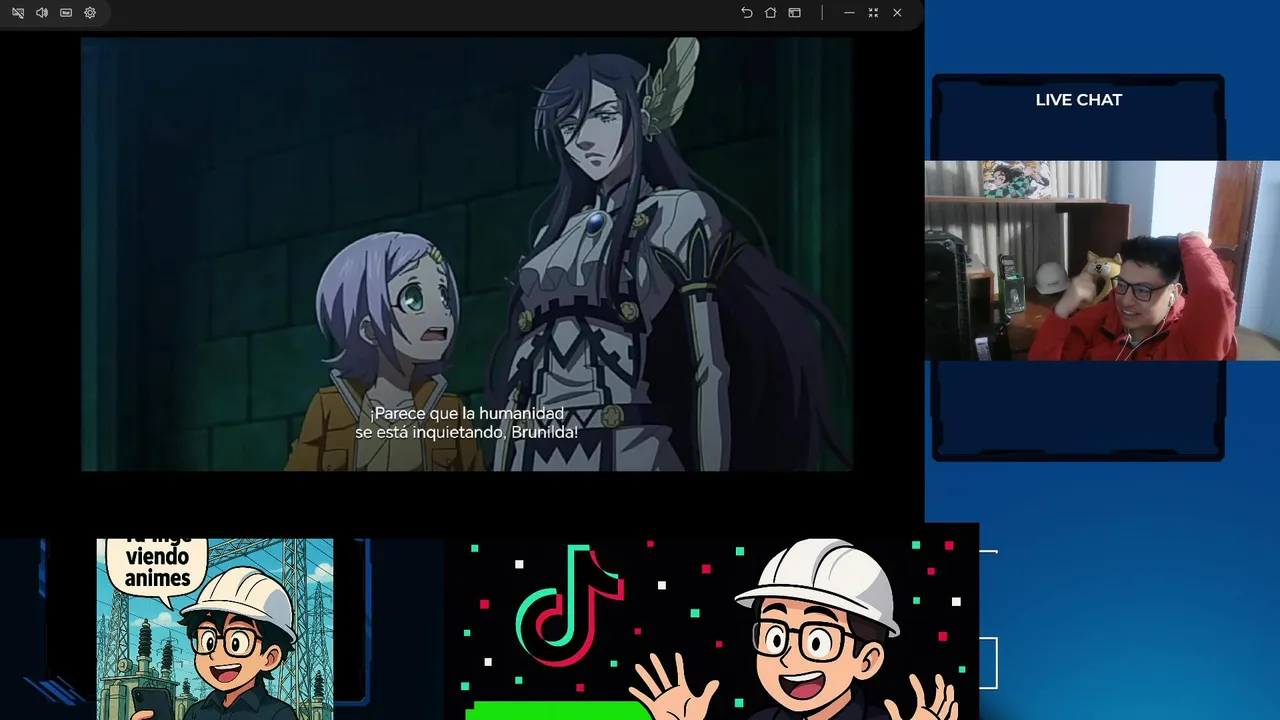Click the window layout icon beside the home icon
Image resolution: width=1280 pixels, height=720 pixels.
795,13
